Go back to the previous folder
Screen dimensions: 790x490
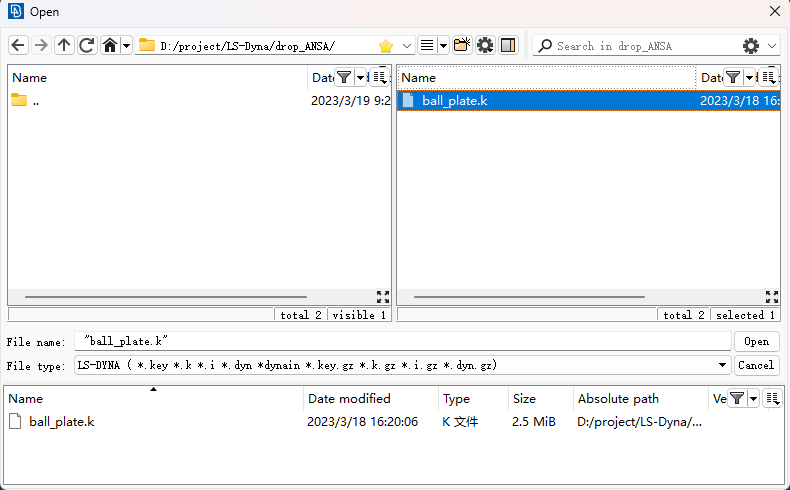[x=18, y=45]
